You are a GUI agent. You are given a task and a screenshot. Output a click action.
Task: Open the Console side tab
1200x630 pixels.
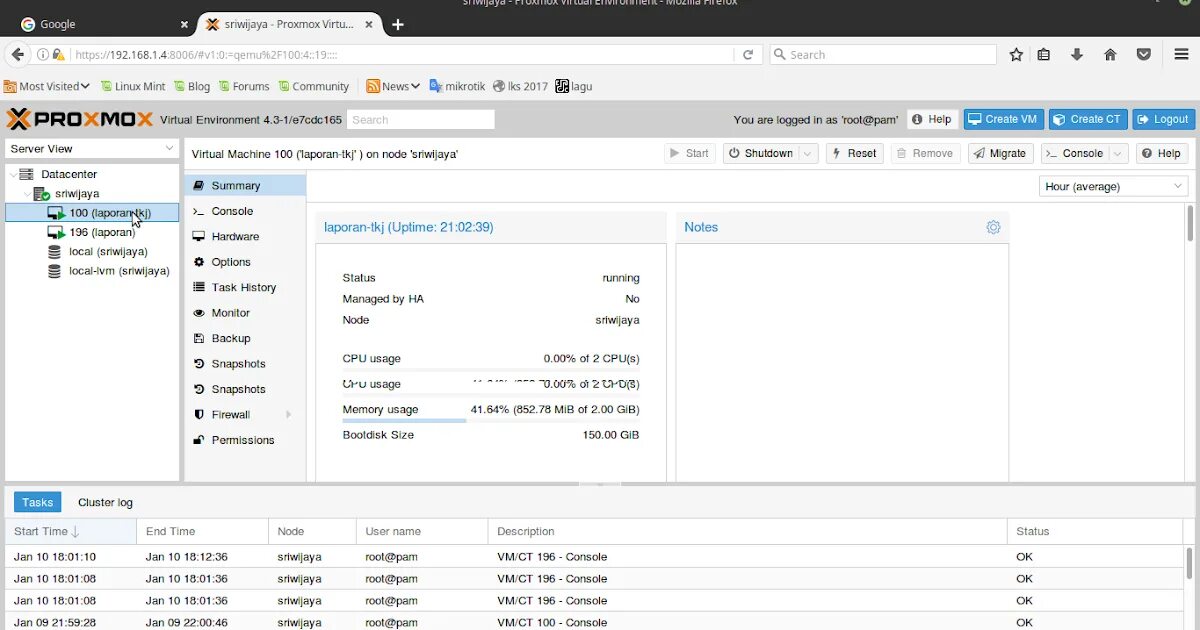pos(245,211)
